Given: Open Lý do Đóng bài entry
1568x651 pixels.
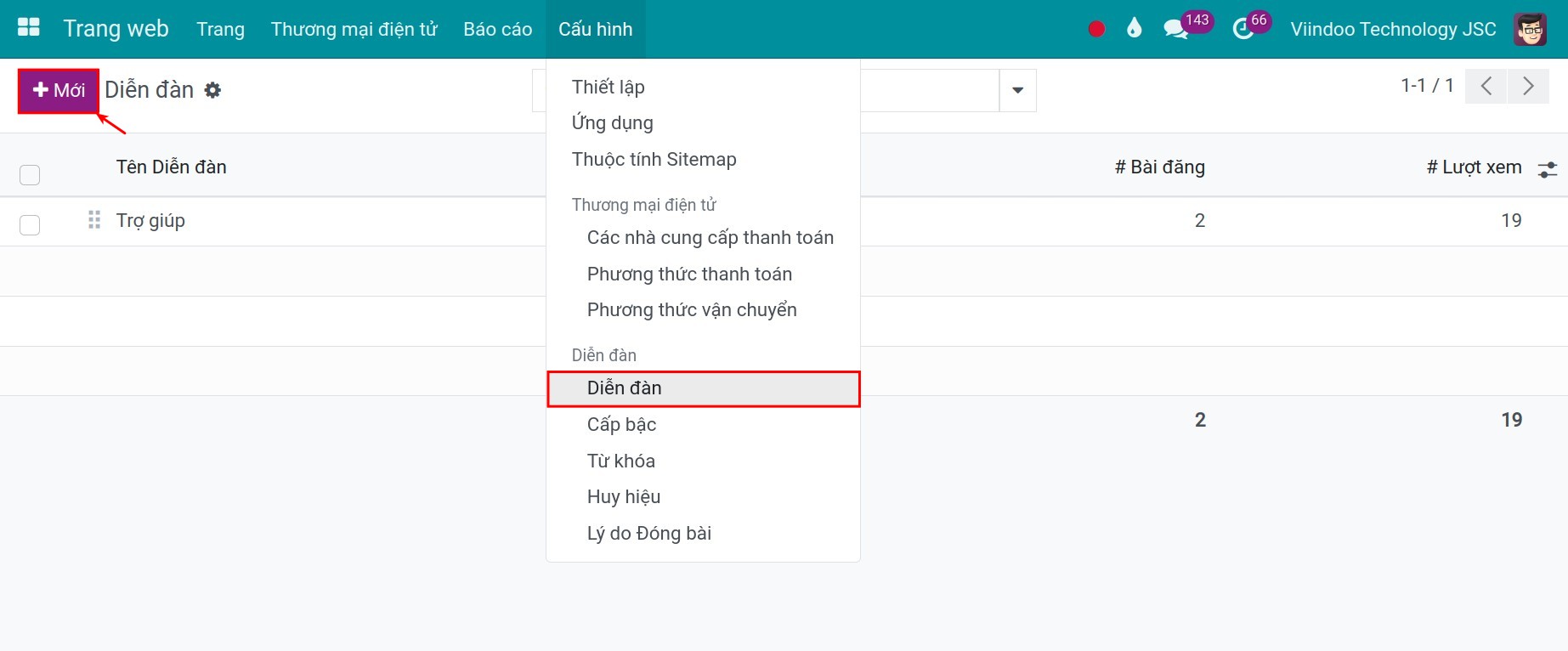Looking at the screenshot, I should click(649, 533).
